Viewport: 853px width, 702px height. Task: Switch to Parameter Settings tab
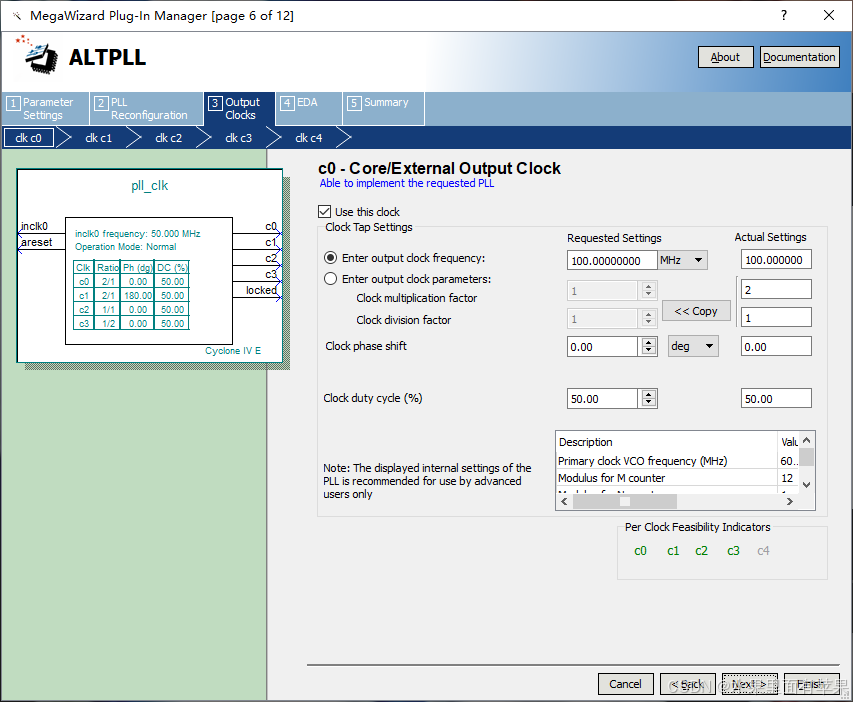(46, 108)
